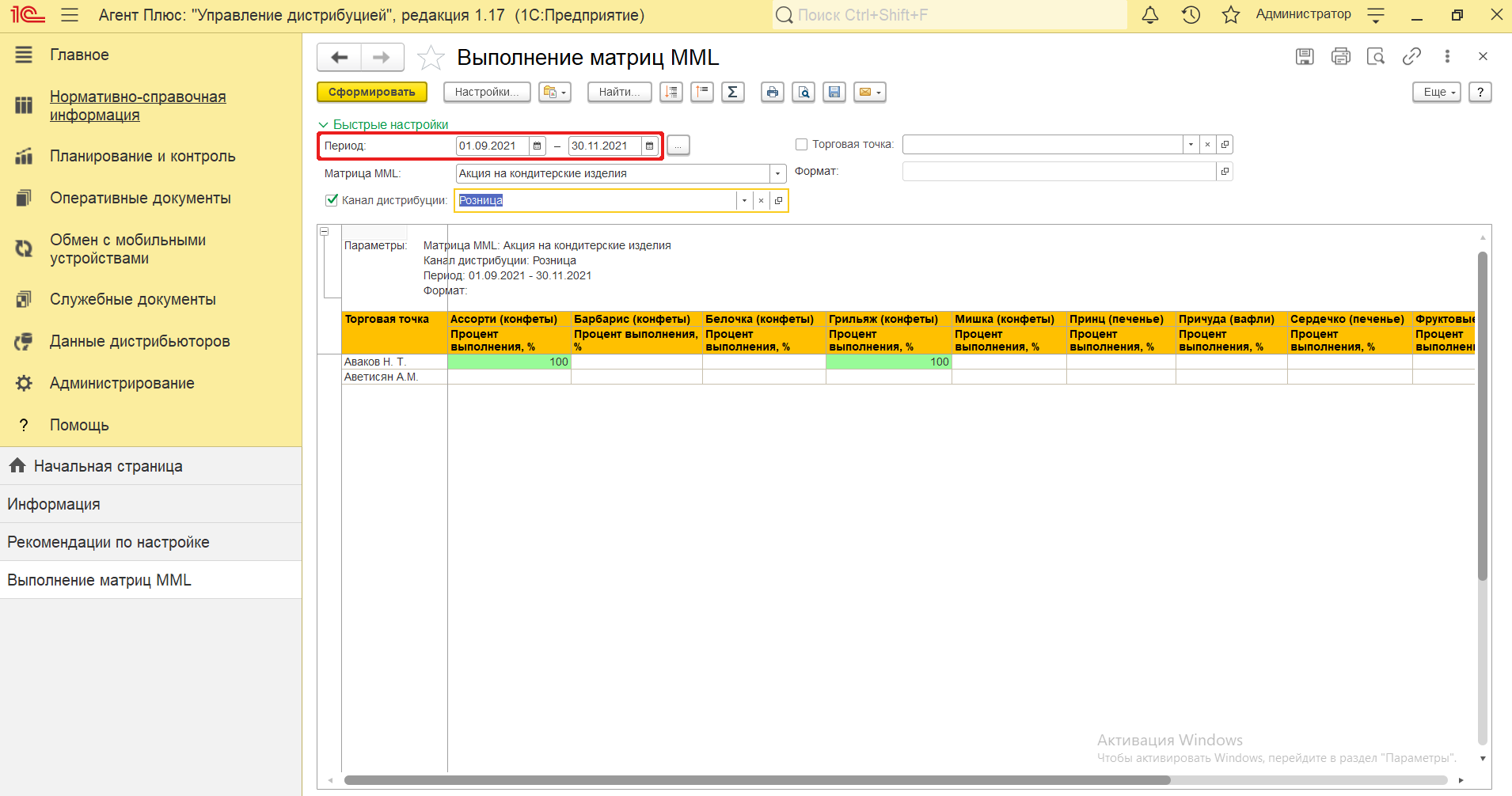Expand all groups in the report

click(x=671, y=92)
